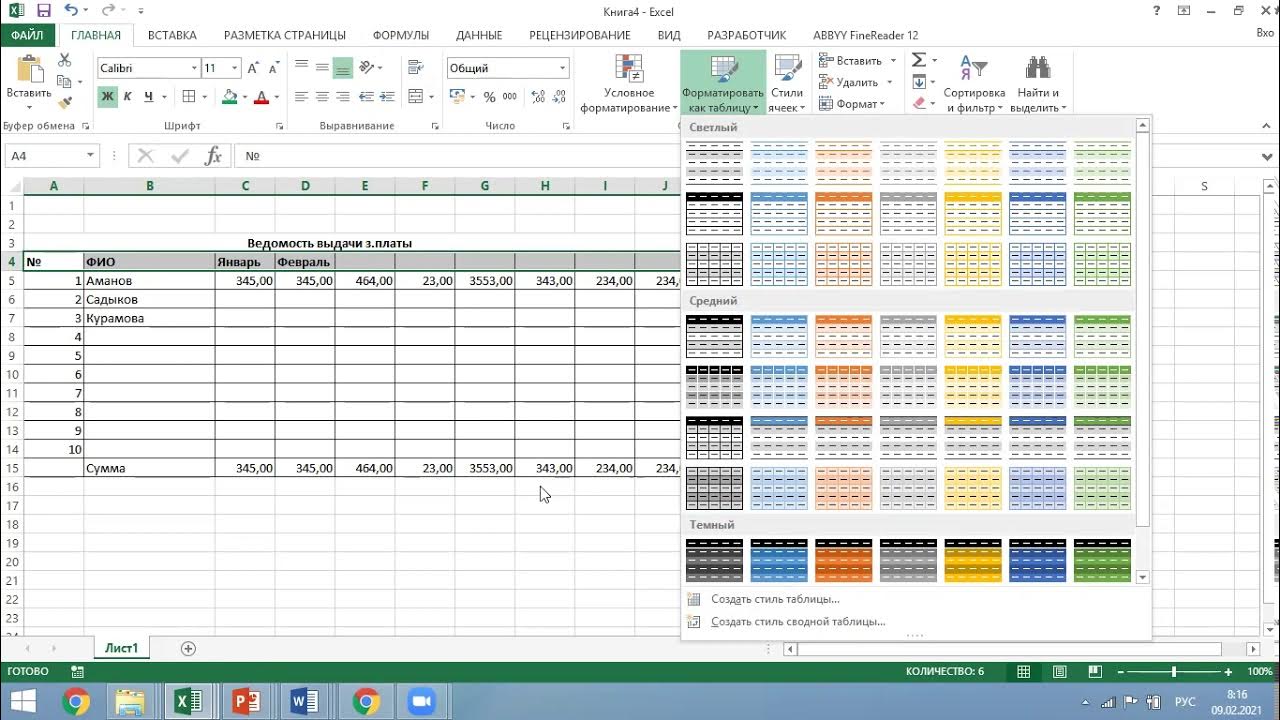Click Создать стиль таблицы link
The width and height of the screenshot is (1280, 720).
[775, 599]
